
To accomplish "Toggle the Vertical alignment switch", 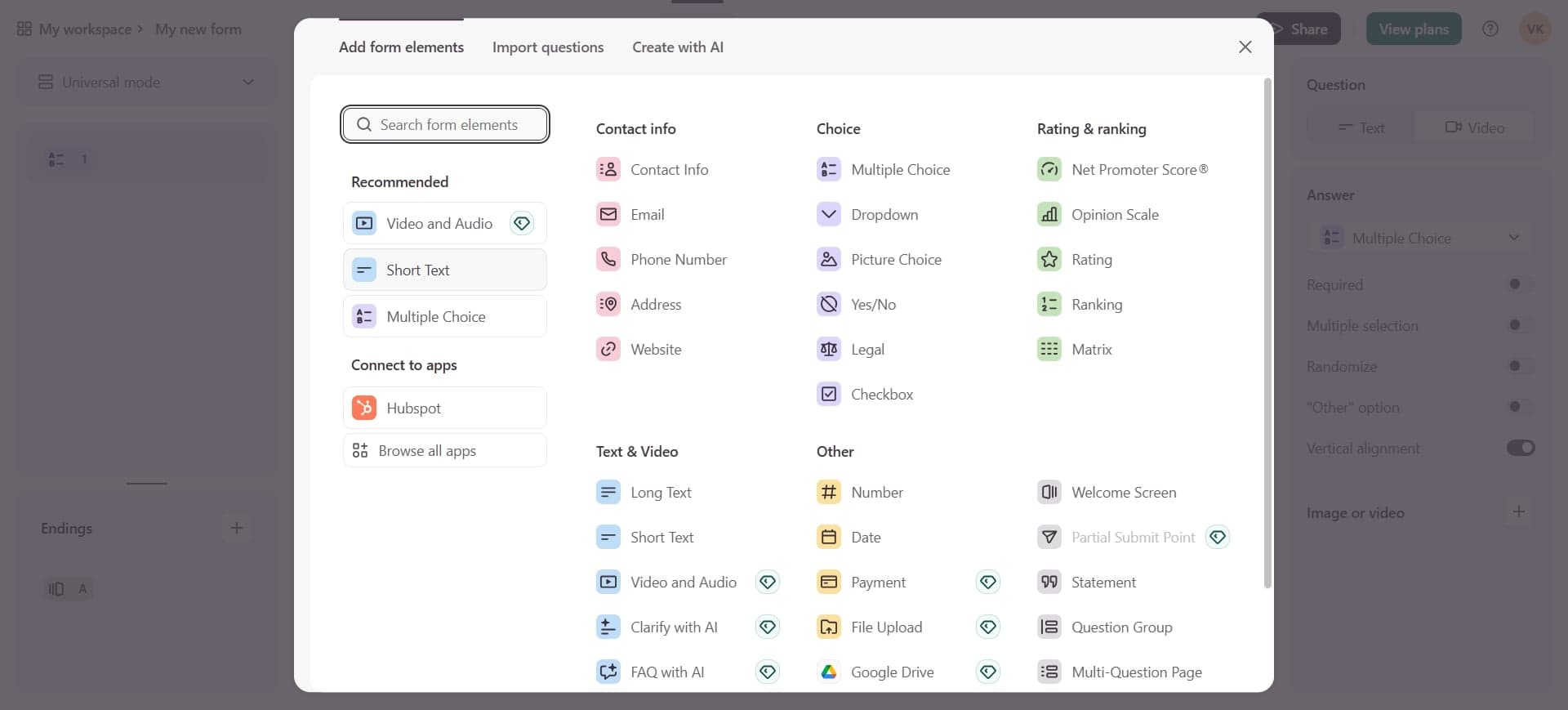I will (x=1520, y=448).
